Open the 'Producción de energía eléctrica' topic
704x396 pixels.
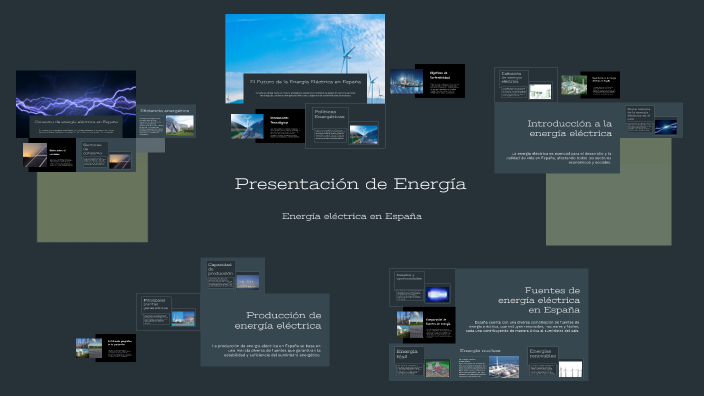tap(265, 330)
